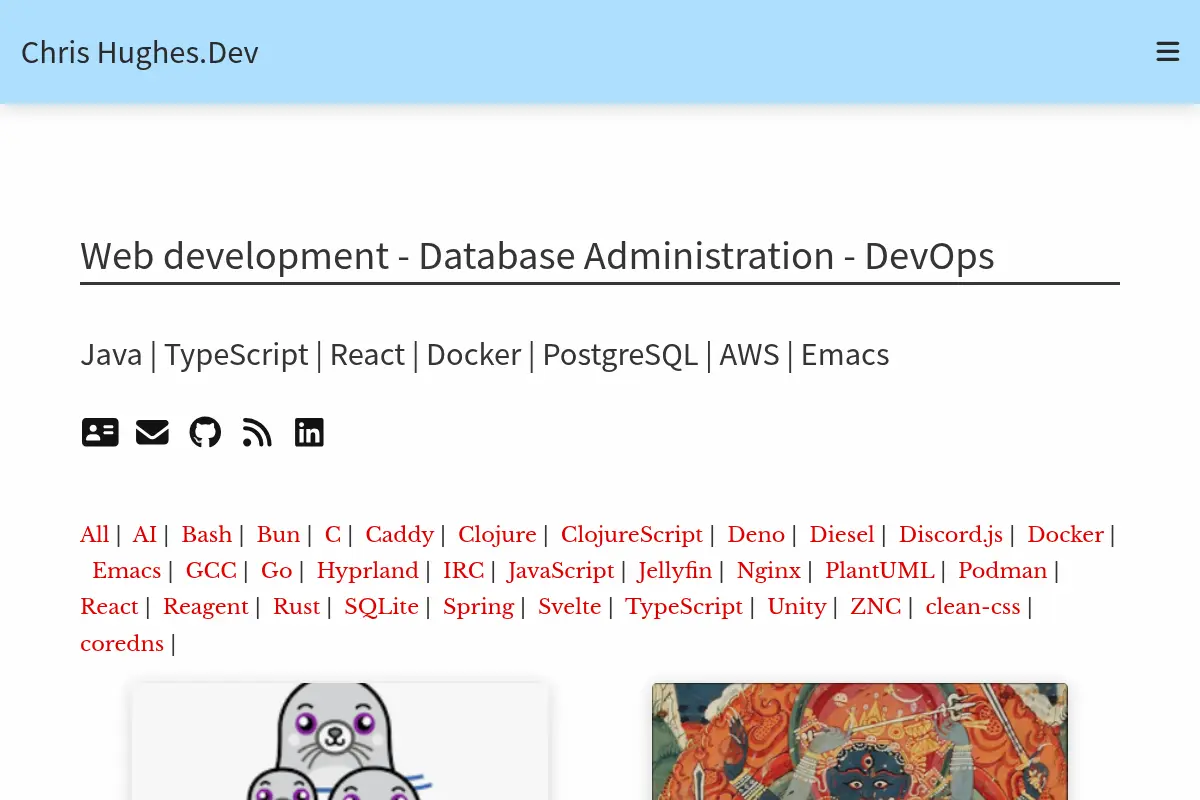Select the Deno tag
Image resolution: width=1200 pixels, height=800 pixels.
[x=756, y=534]
